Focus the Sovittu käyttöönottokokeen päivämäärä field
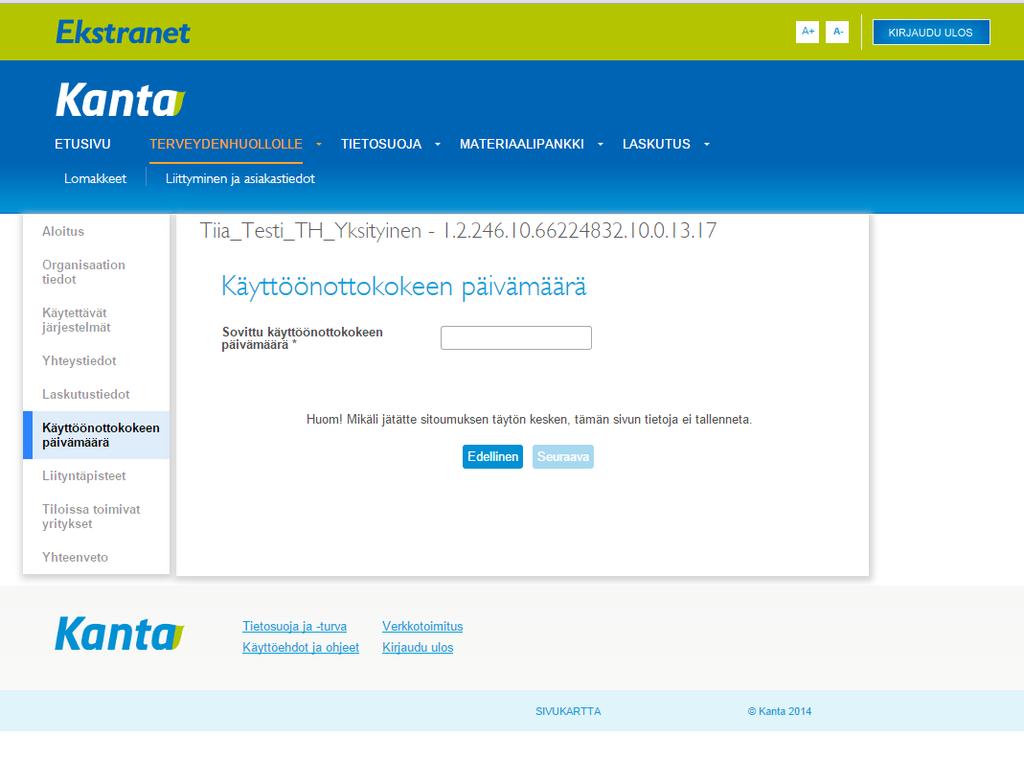Viewport: 1024px width, 761px height. click(x=516, y=338)
